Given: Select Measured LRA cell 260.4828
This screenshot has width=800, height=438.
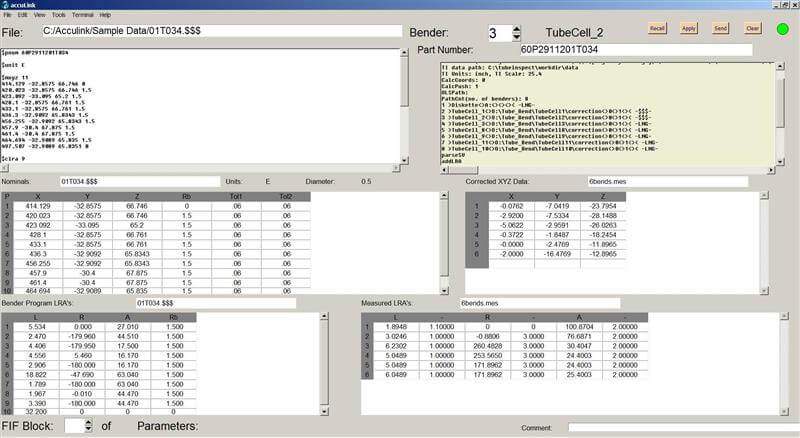Looking at the screenshot, I should click(x=488, y=346).
